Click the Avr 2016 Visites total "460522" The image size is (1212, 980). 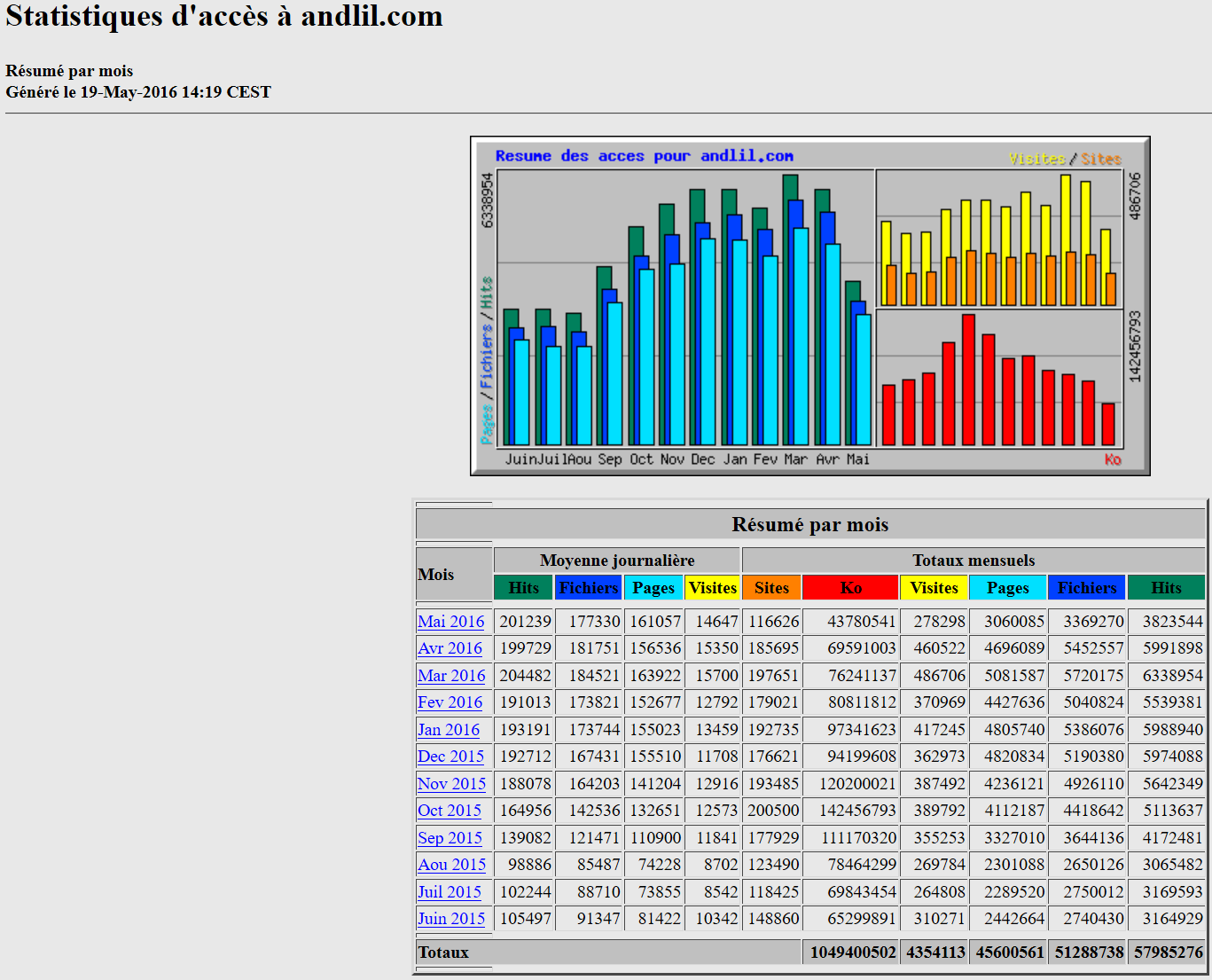[x=940, y=648]
